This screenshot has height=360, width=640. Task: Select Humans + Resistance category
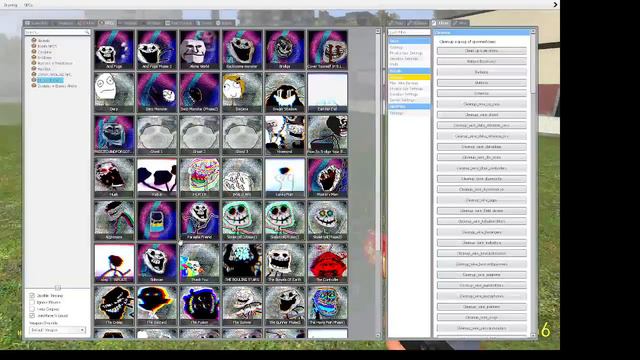pos(54,63)
